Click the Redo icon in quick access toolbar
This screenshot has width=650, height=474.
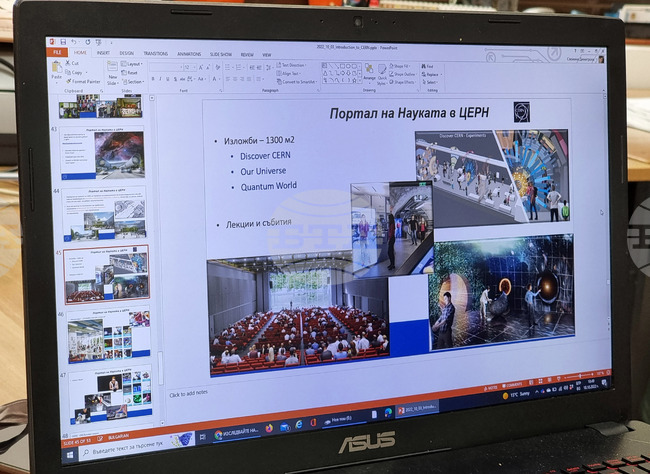point(88,42)
